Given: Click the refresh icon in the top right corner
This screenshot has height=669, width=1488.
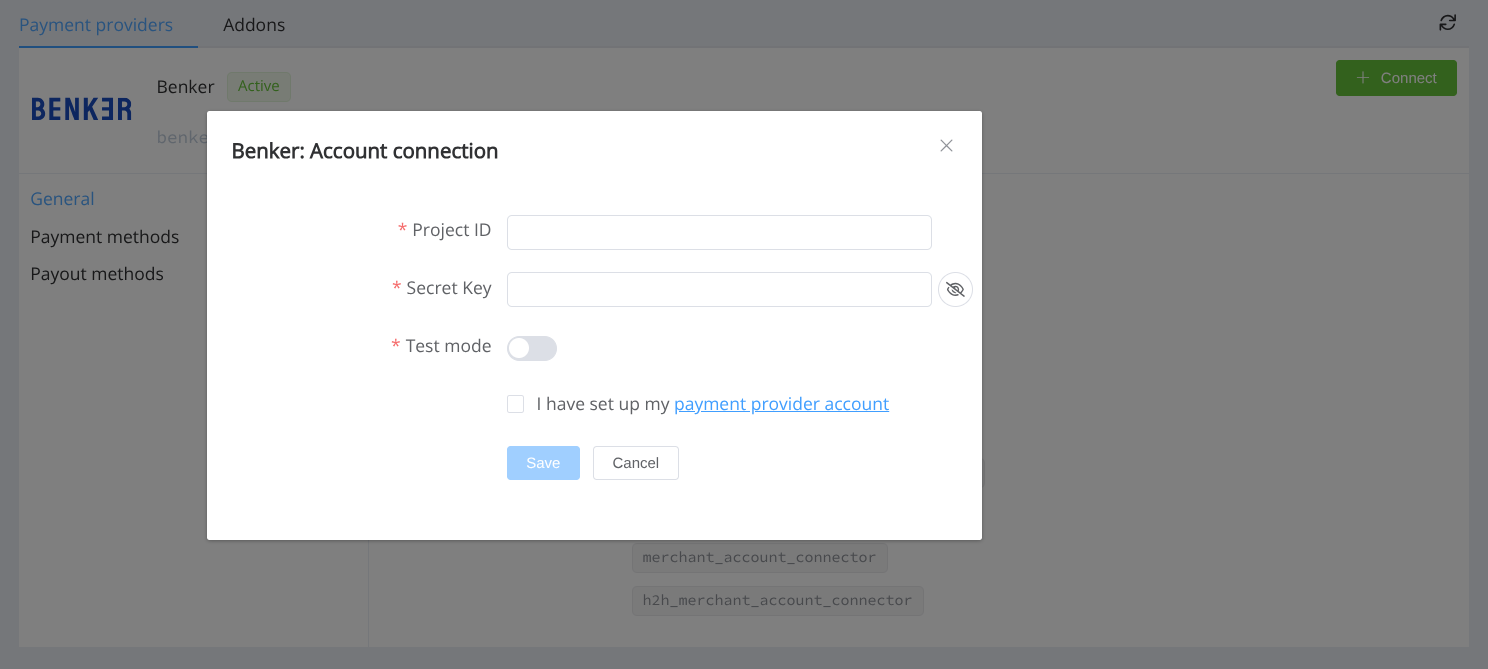Looking at the screenshot, I should (1447, 22).
